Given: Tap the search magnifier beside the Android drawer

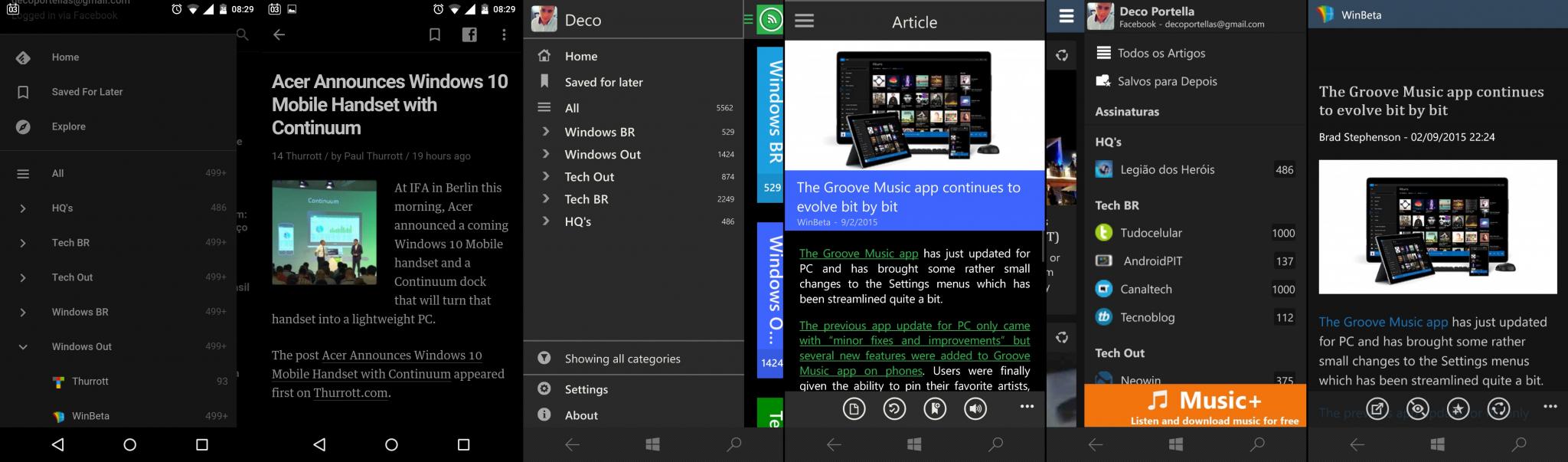Looking at the screenshot, I should [x=243, y=34].
